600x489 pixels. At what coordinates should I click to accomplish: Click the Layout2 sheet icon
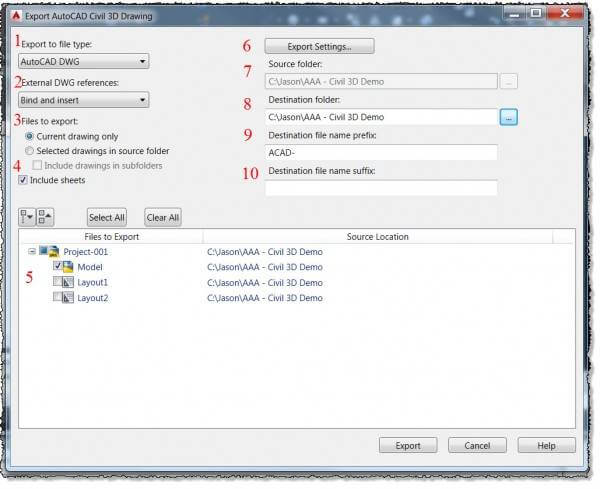tap(67, 298)
